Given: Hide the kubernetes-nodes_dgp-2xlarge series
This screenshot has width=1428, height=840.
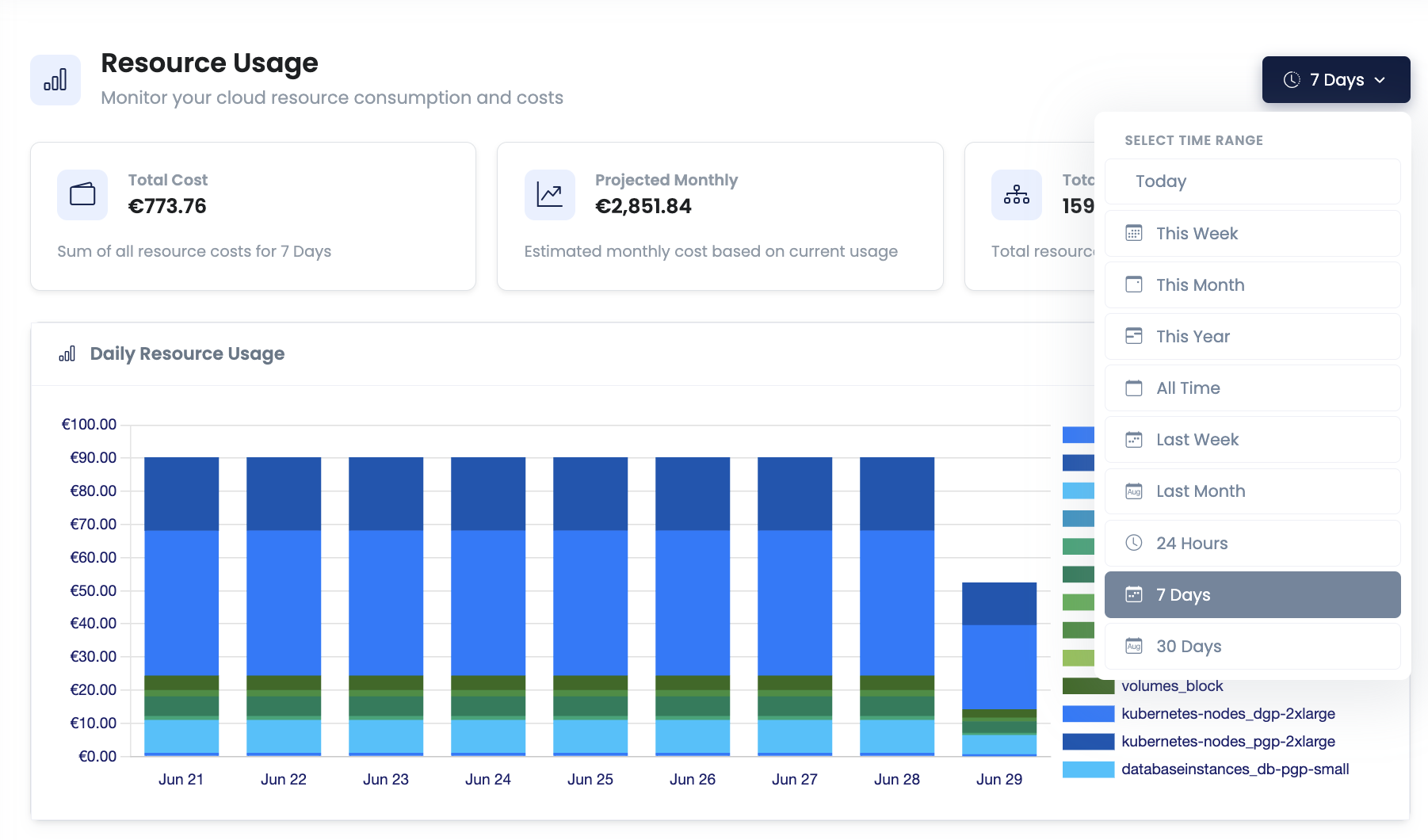Looking at the screenshot, I should (1228, 713).
